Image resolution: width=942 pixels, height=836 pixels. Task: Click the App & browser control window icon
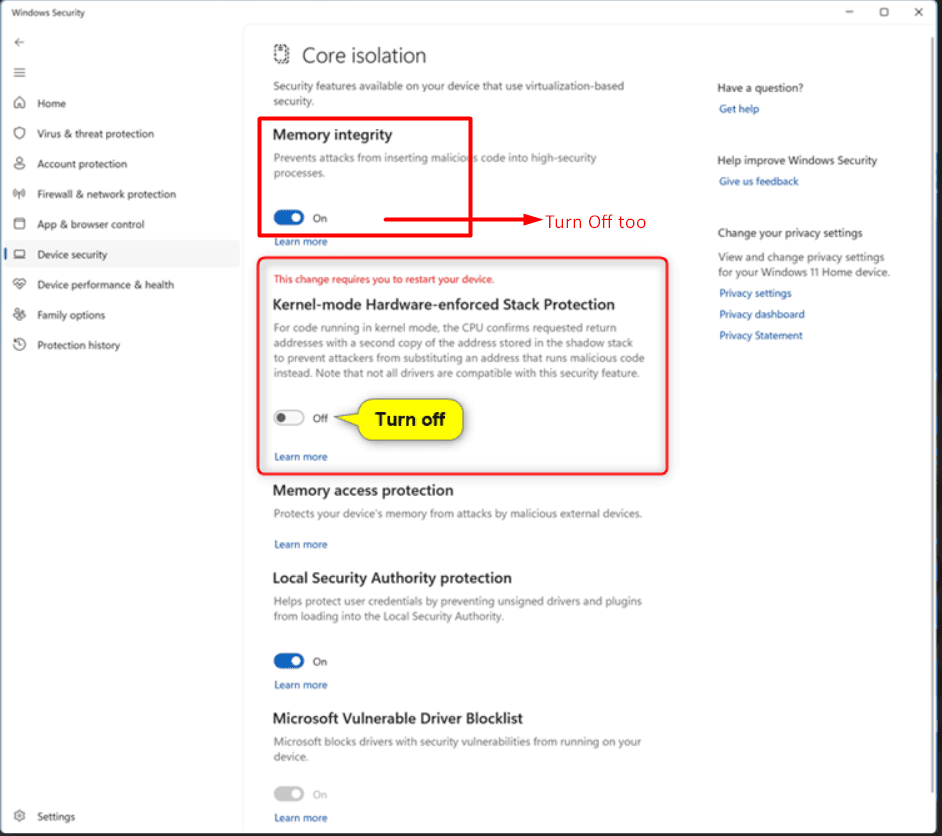tap(20, 223)
